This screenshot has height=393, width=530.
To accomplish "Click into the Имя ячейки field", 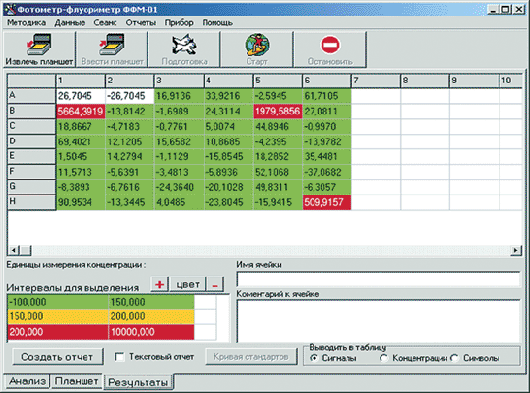I will pos(378,279).
